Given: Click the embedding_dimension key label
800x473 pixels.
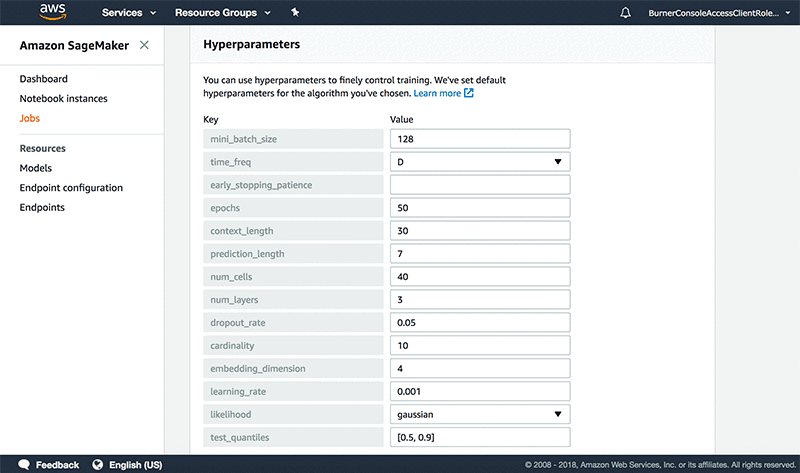Looking at the screenshot, I should 293,368.
